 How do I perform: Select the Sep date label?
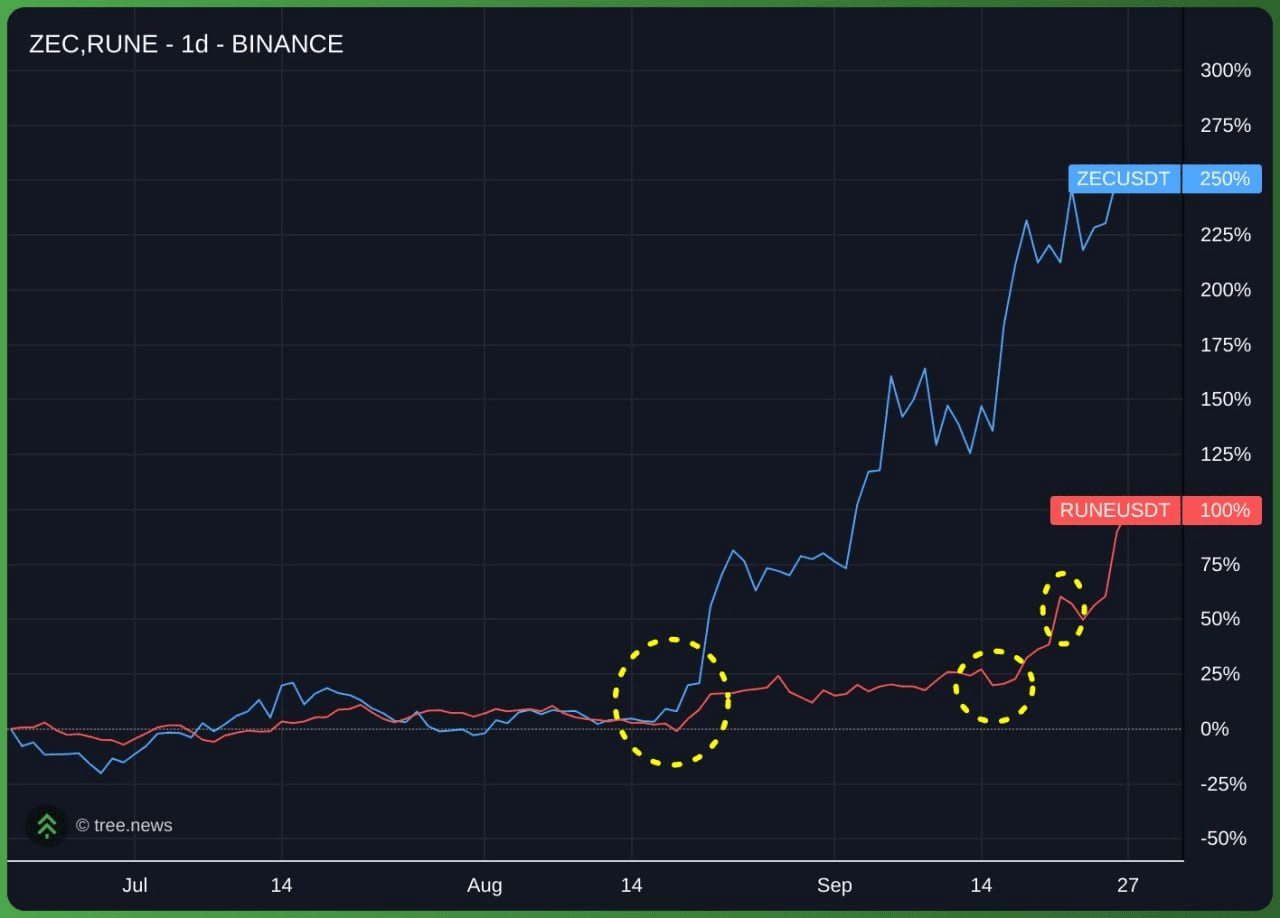834,885
